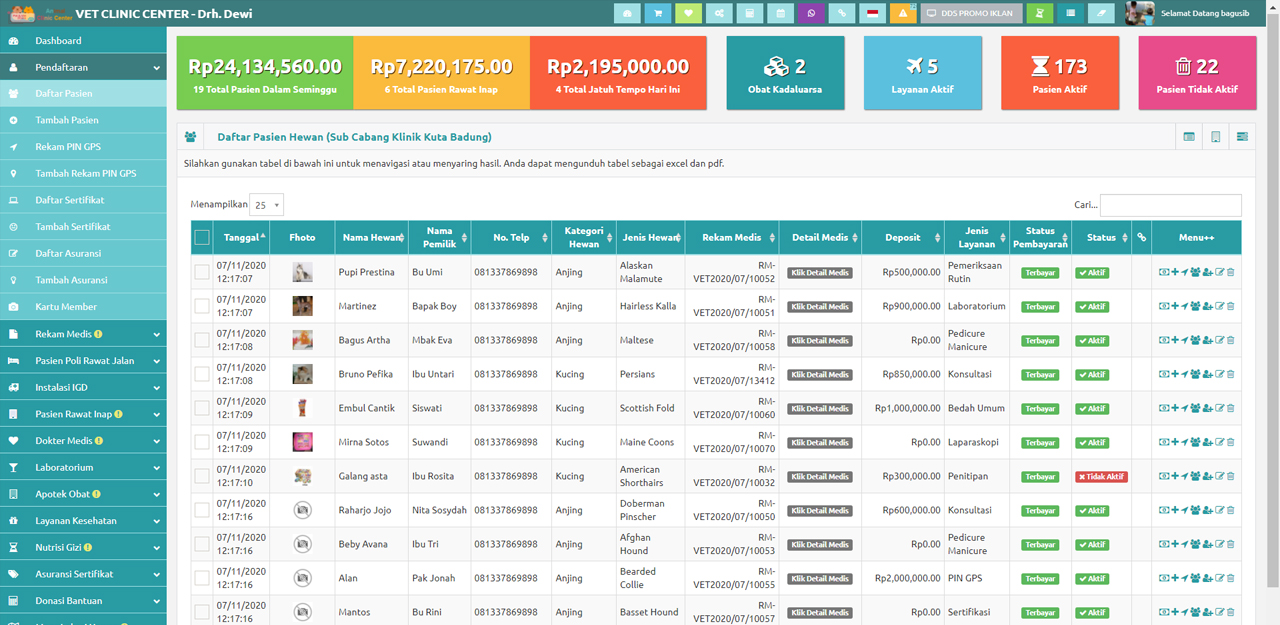Check the checkbox for Pupi Prestina row
Viewport: 1280px width, 625px height.
click(x=202, y=272)
